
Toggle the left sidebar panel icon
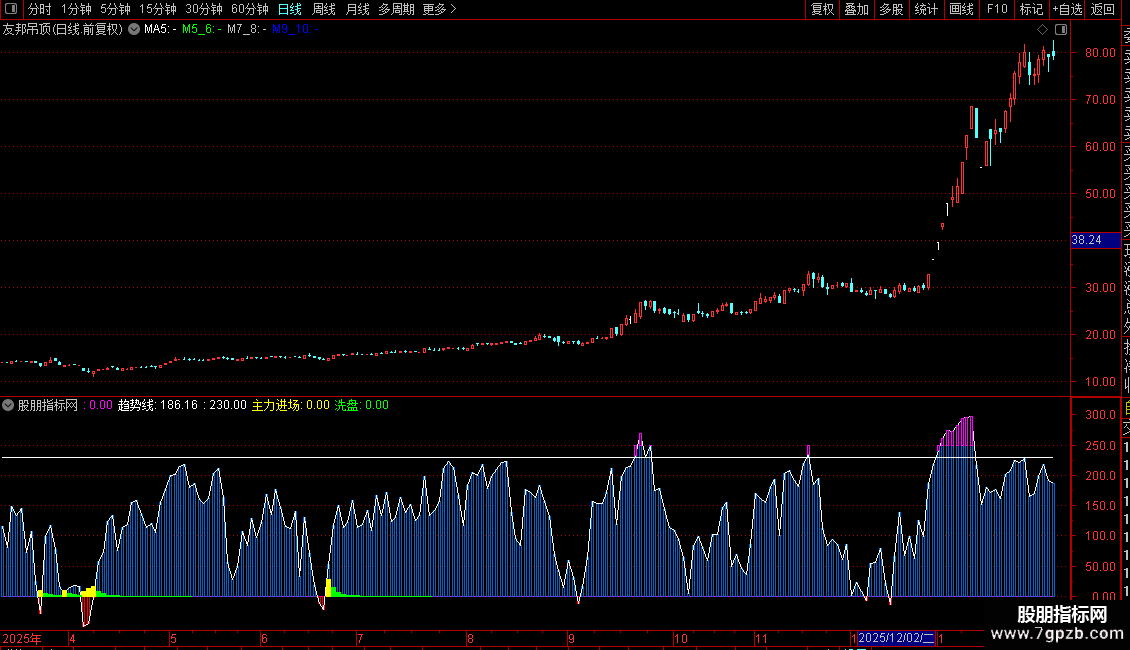(11, 9)
